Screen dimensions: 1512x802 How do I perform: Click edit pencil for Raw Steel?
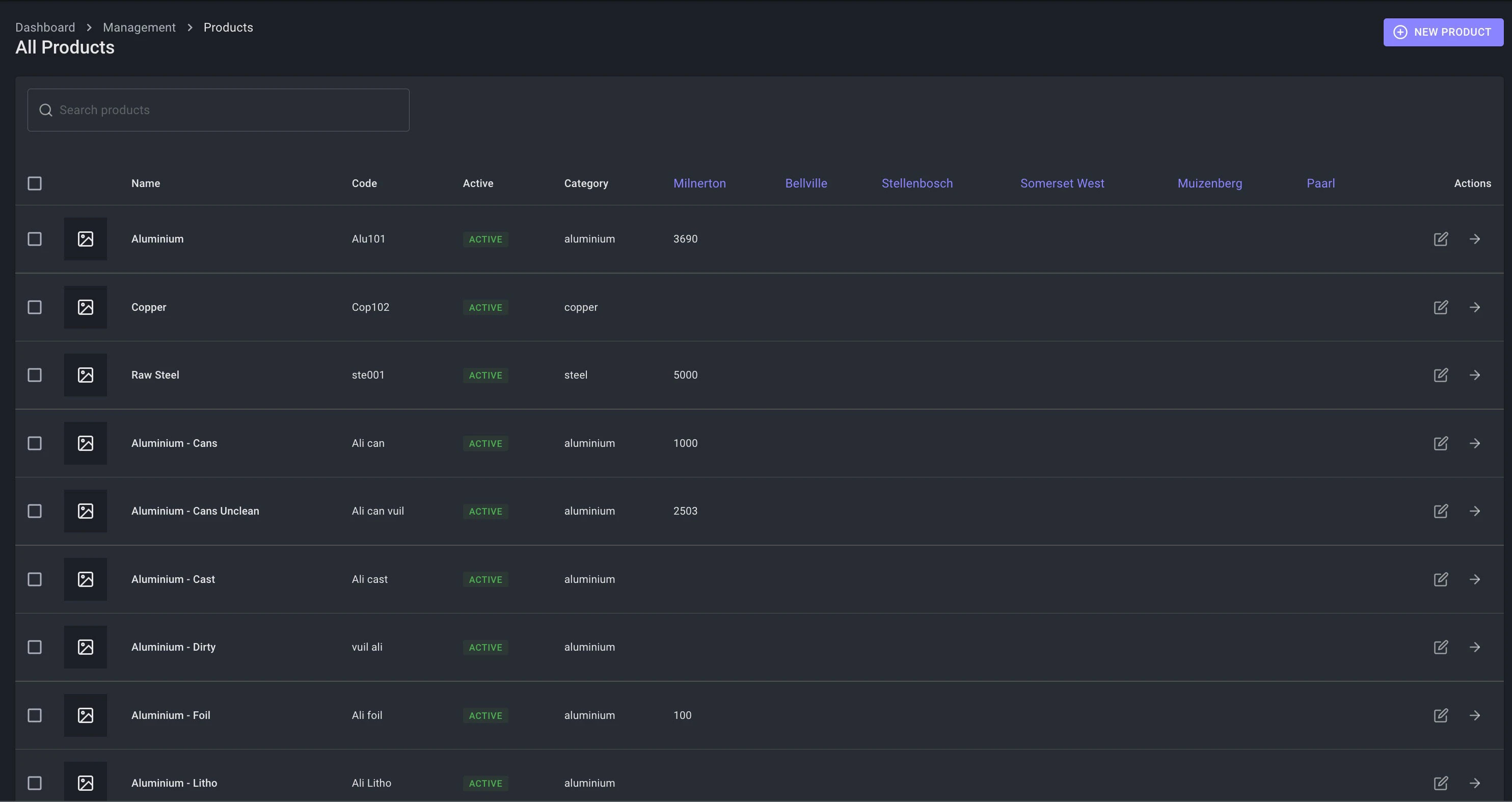click(x=1440, y=375)
